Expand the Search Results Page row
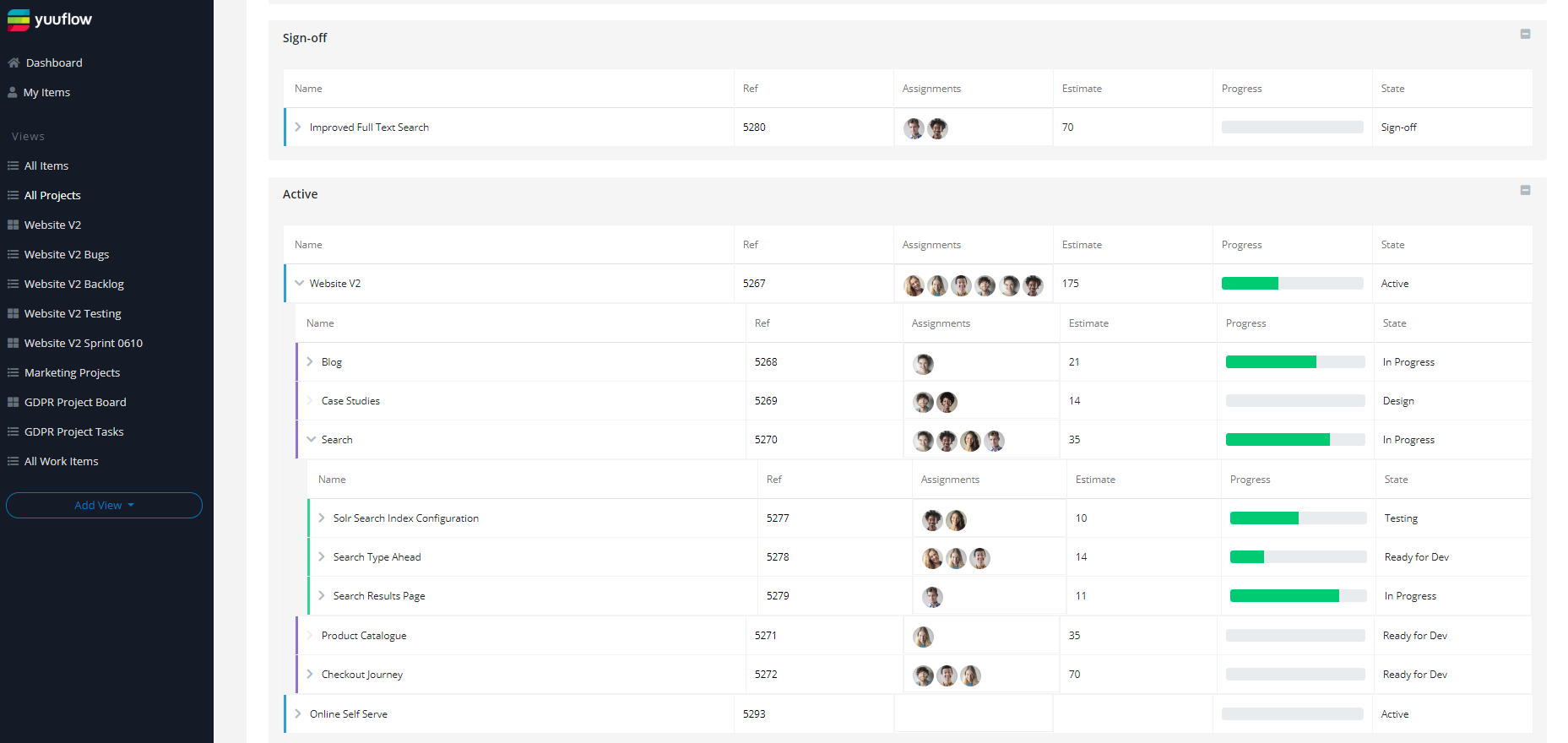 (322, 595)
